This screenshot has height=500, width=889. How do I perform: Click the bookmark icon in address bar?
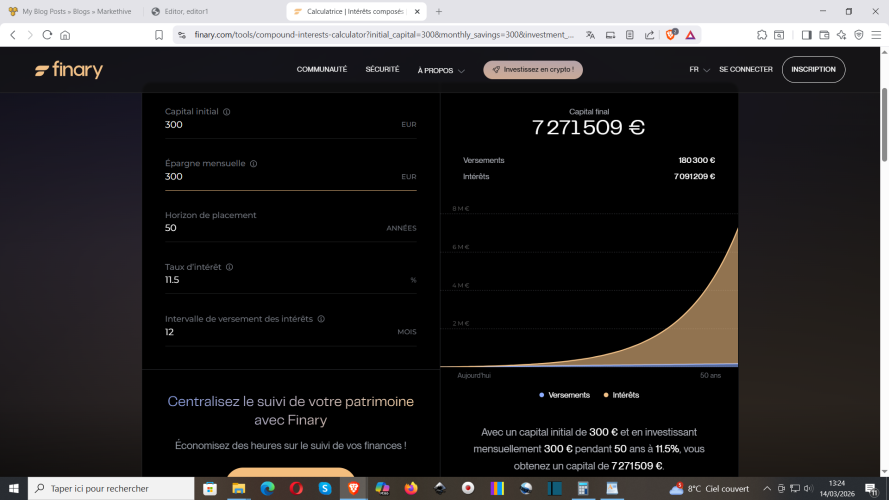coord(159,34)
